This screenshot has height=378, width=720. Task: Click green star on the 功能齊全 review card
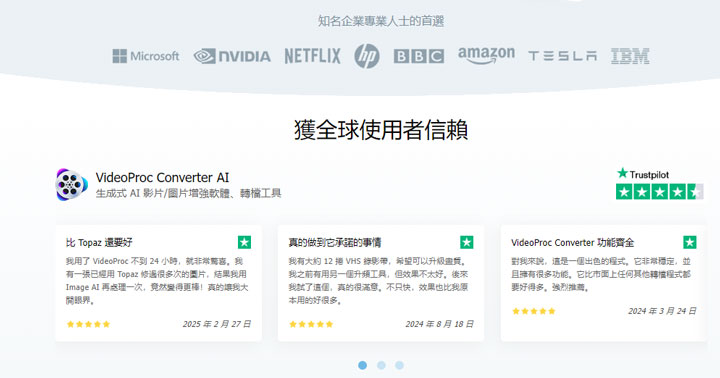(690, 242)
